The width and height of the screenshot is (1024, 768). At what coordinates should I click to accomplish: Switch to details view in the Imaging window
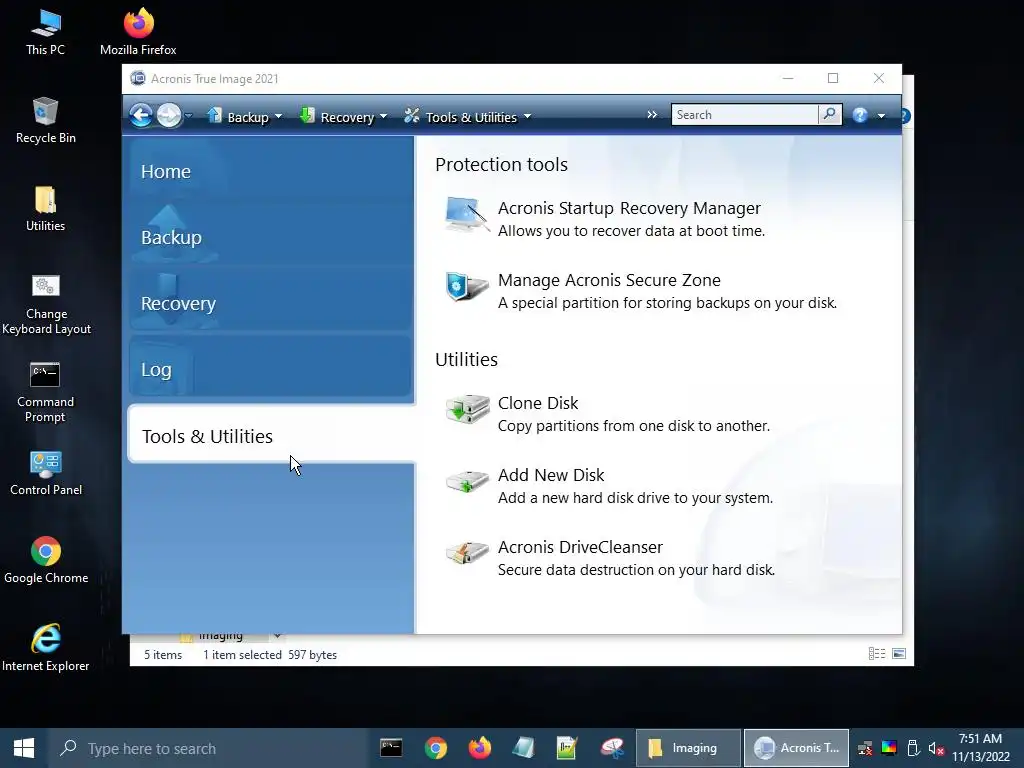(876, 654)
